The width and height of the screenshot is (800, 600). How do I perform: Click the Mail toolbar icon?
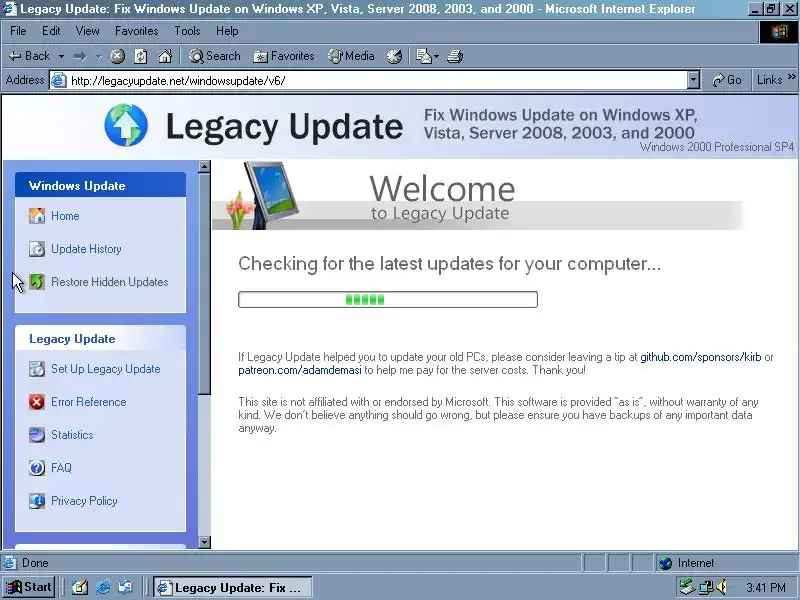pos(423,56)
